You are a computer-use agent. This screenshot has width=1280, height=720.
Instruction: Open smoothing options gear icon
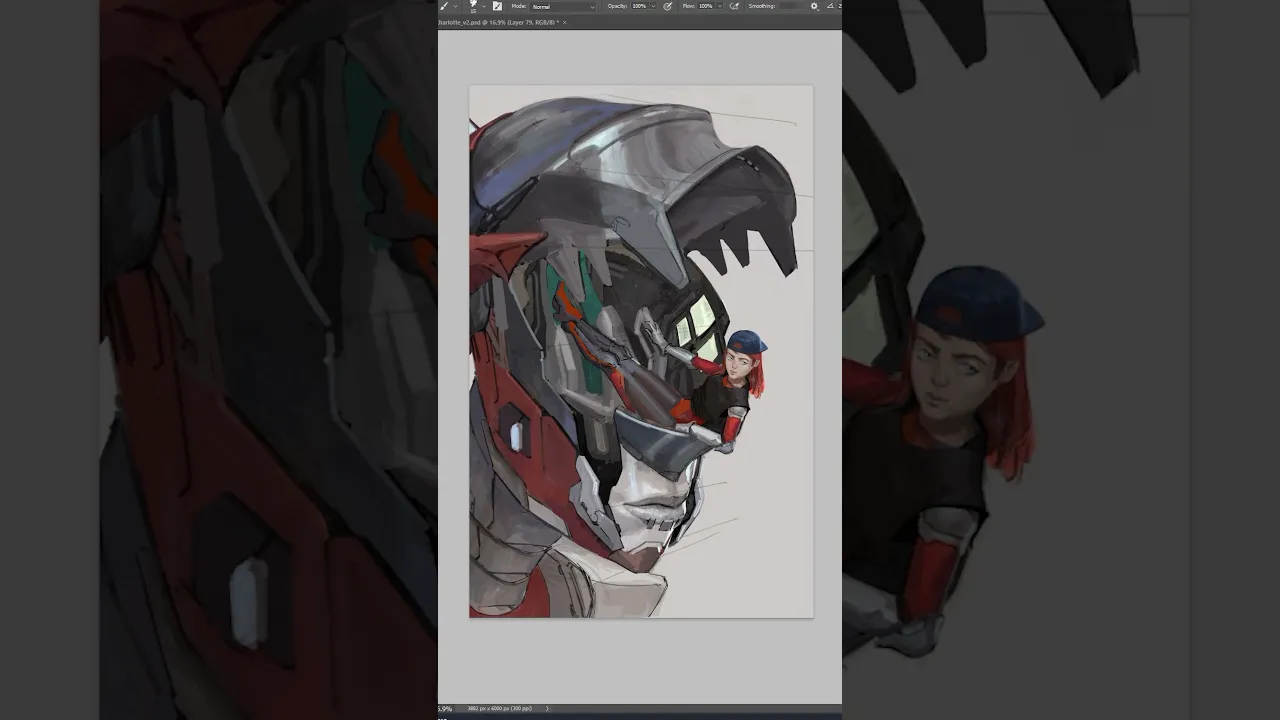coord(814,6)
